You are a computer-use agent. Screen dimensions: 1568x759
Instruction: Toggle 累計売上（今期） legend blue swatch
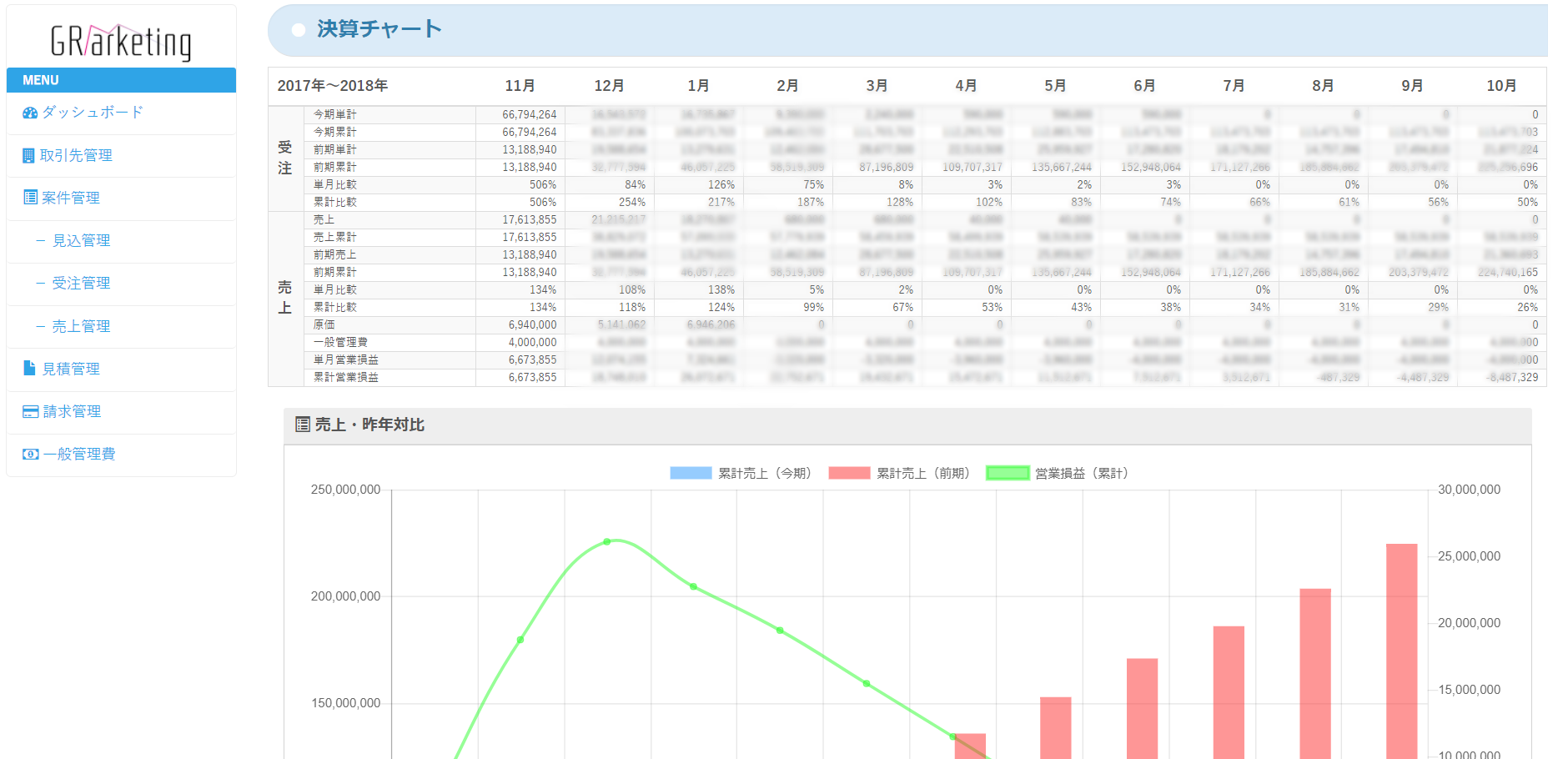click(691, 473)
